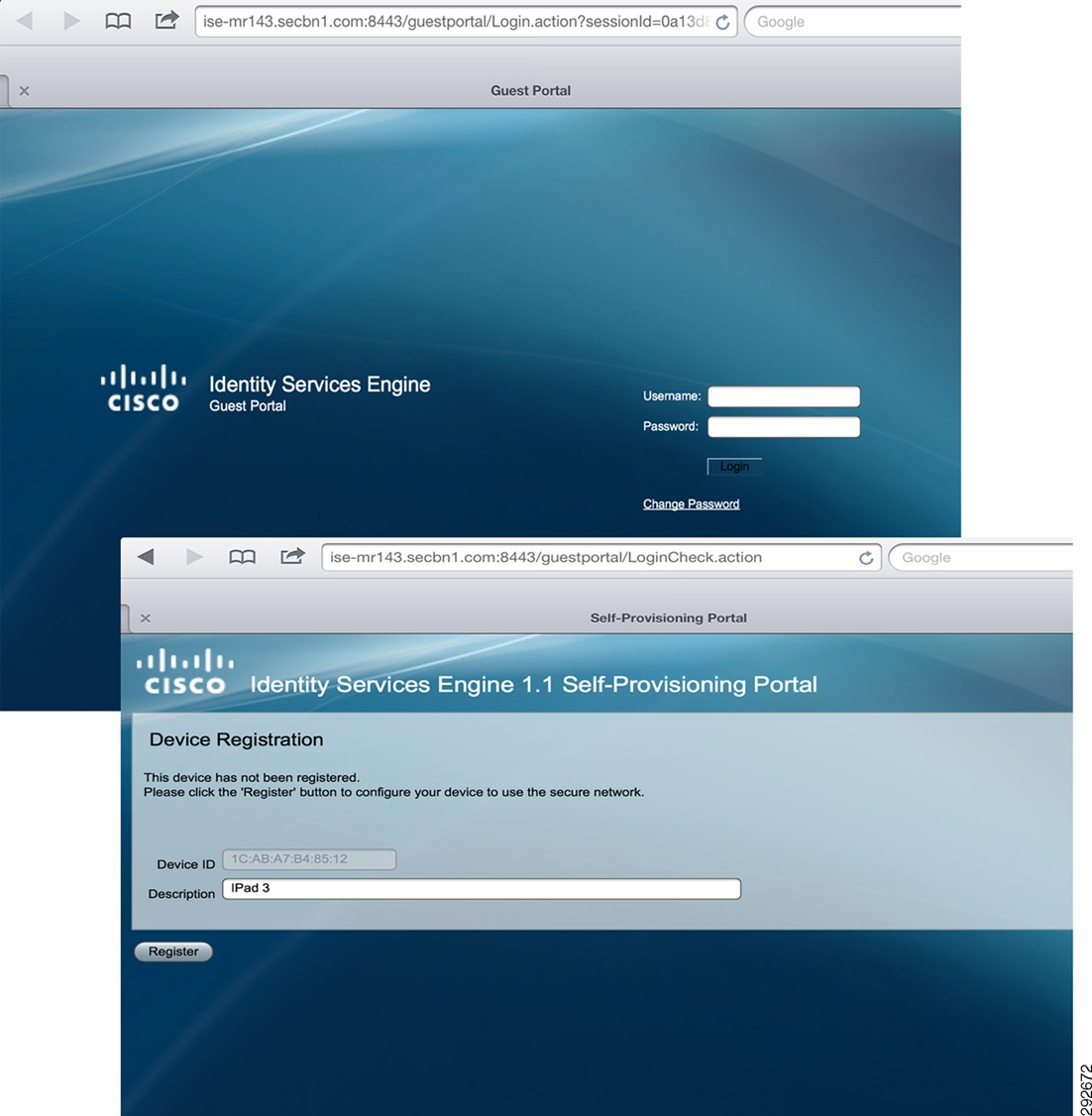Reload the LoginCheck.action page

(x=866, y=558)
